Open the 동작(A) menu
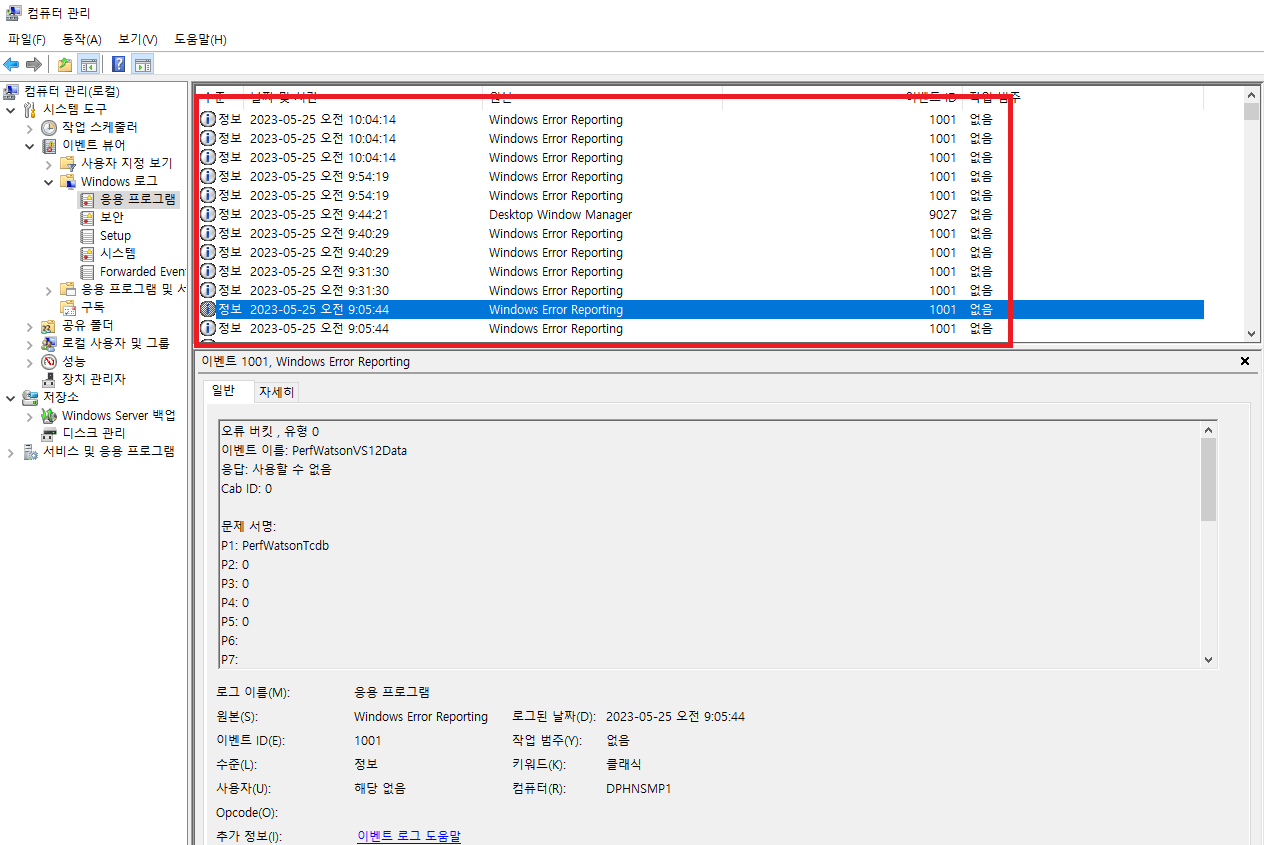The image size is (1264, 845). 82,39
